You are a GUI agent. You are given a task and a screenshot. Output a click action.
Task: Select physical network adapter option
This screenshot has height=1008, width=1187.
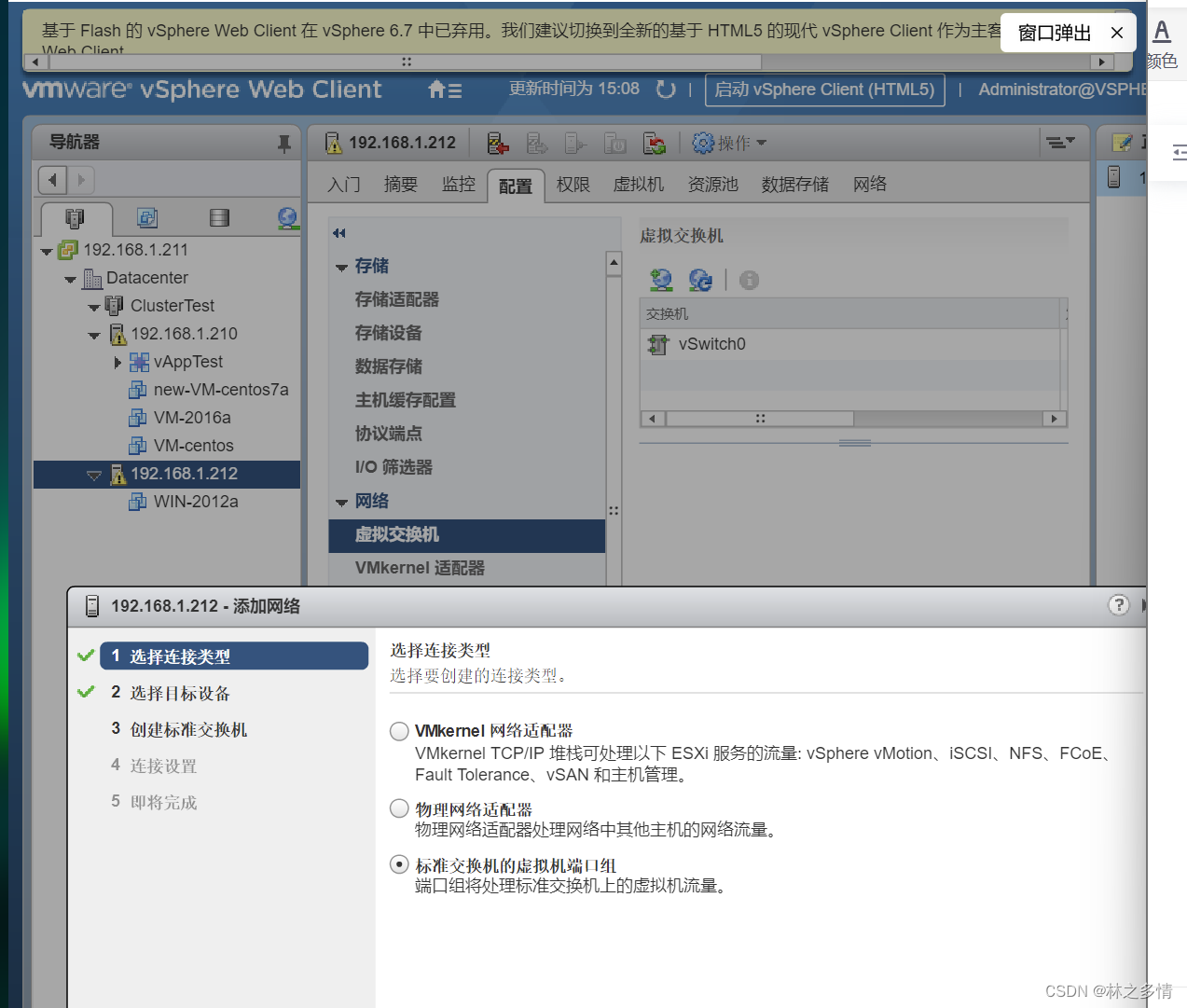[x=399, y=808]
